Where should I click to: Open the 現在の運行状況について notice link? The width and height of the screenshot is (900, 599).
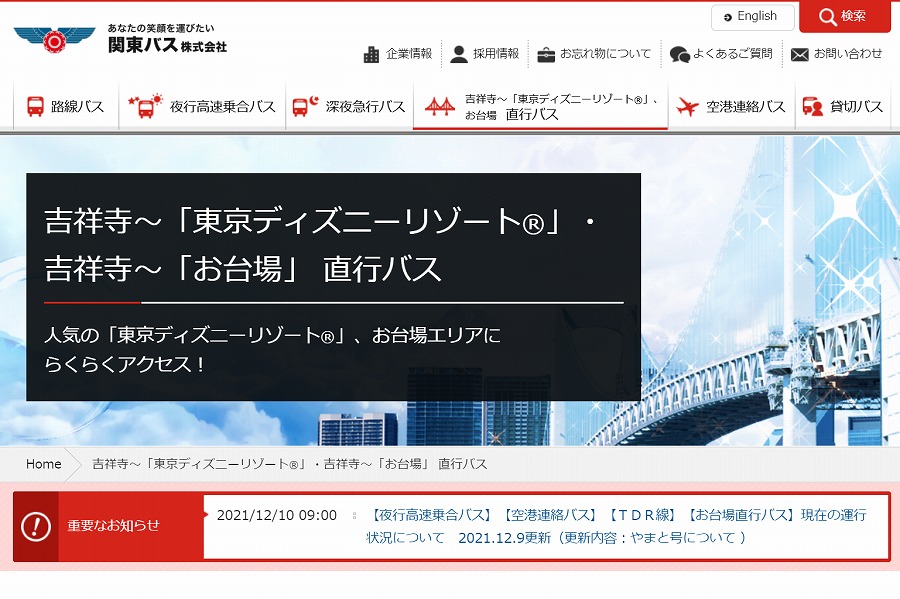(x=616, y=526)
